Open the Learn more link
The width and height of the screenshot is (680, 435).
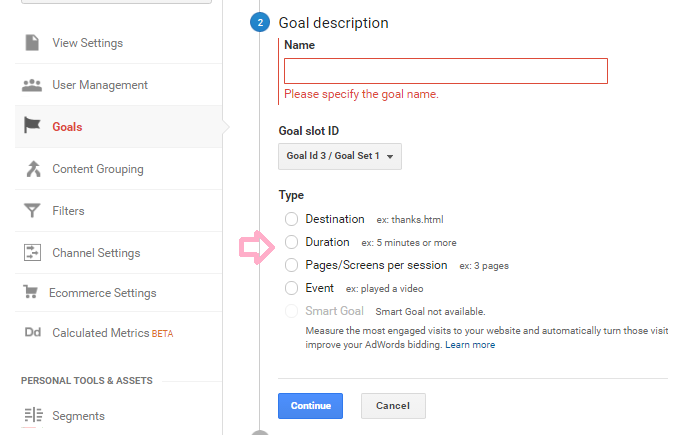(x=470, y=345)
